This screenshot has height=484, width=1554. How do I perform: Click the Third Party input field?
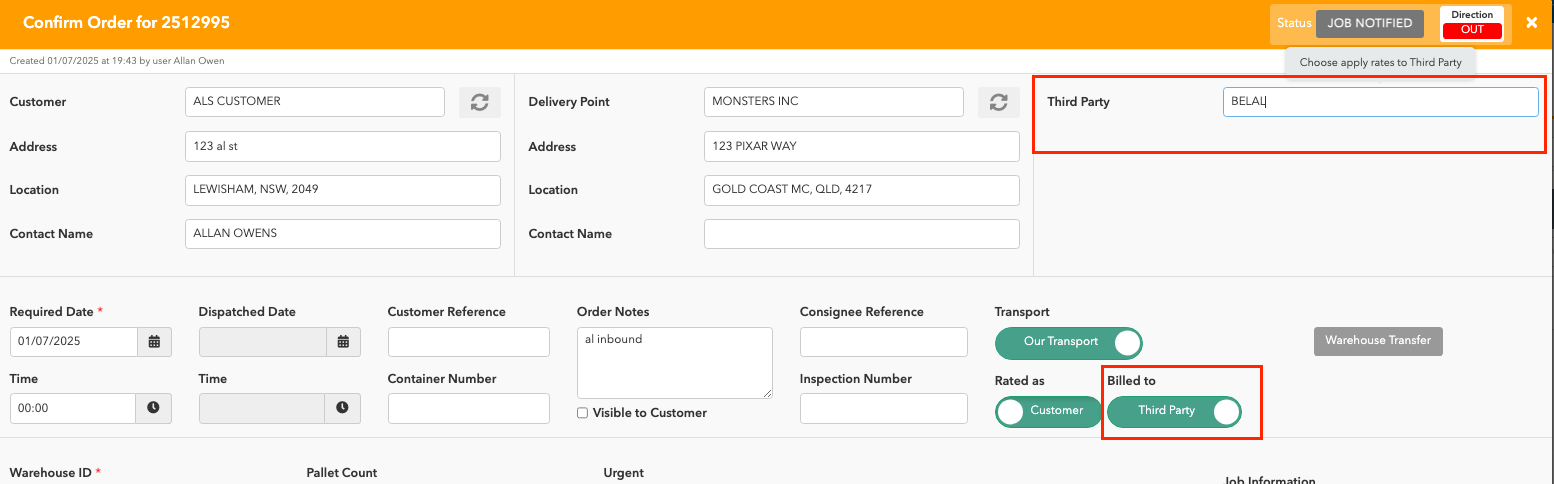tap(1380, 102)
